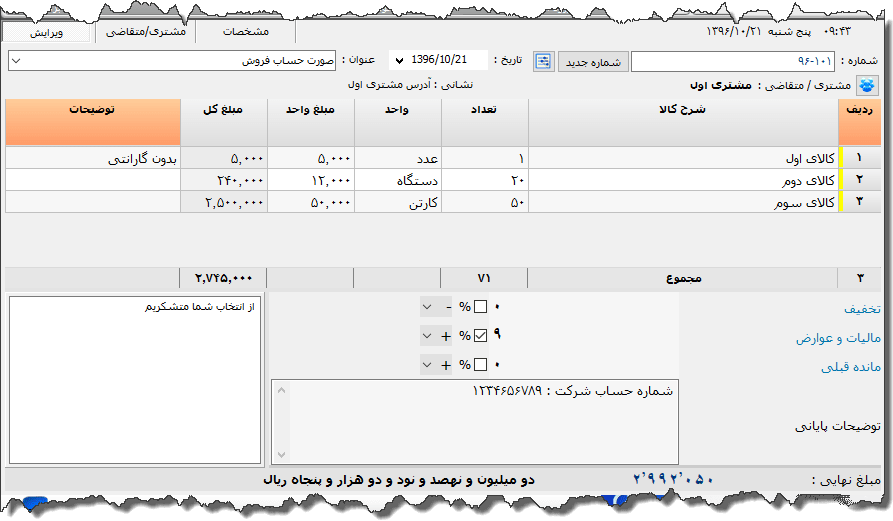Click the tax percent value ۹
This screenshot has height=521, width=893.
497,335
